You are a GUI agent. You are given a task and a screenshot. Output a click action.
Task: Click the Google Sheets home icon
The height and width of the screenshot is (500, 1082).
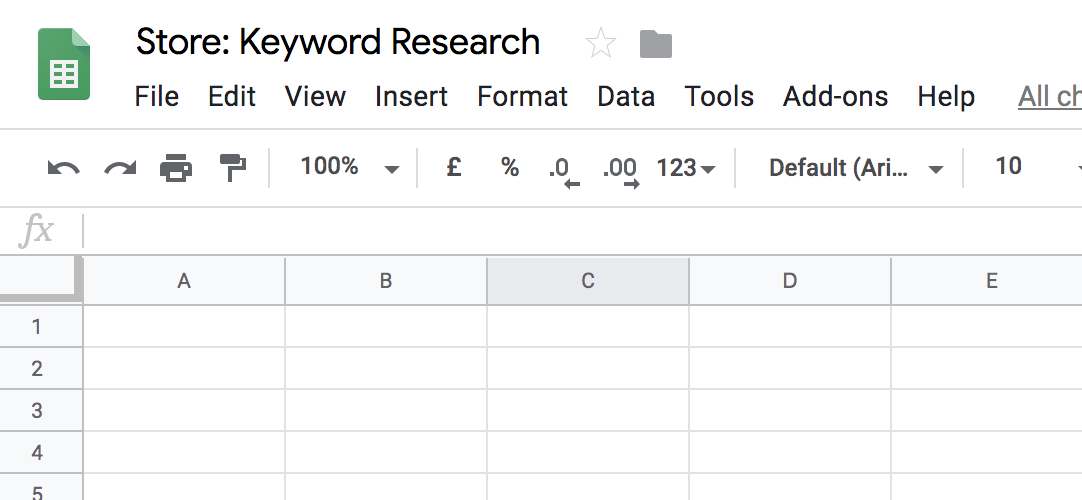pyautogui.click(x=64, y=64)
